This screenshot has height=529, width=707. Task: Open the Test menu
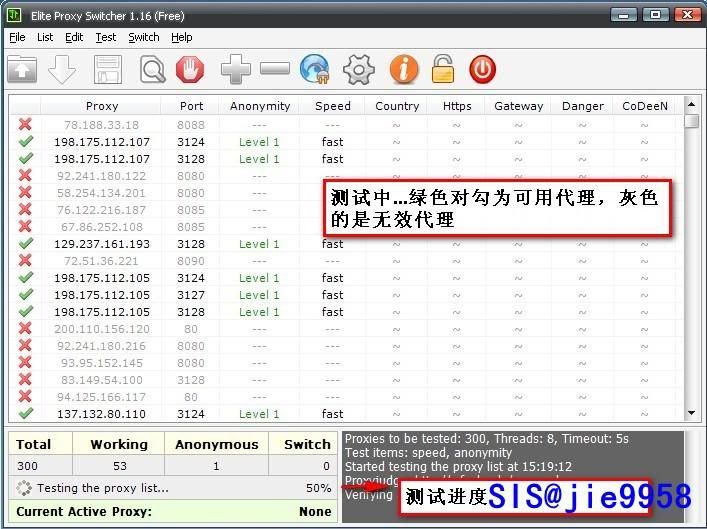click(x=106, y=37)
